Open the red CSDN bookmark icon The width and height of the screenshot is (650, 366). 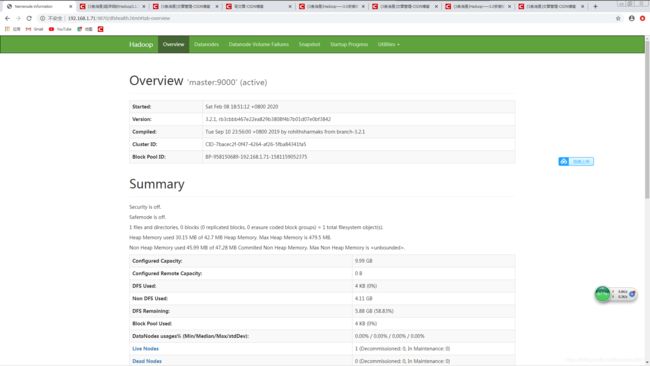point(100,29)
